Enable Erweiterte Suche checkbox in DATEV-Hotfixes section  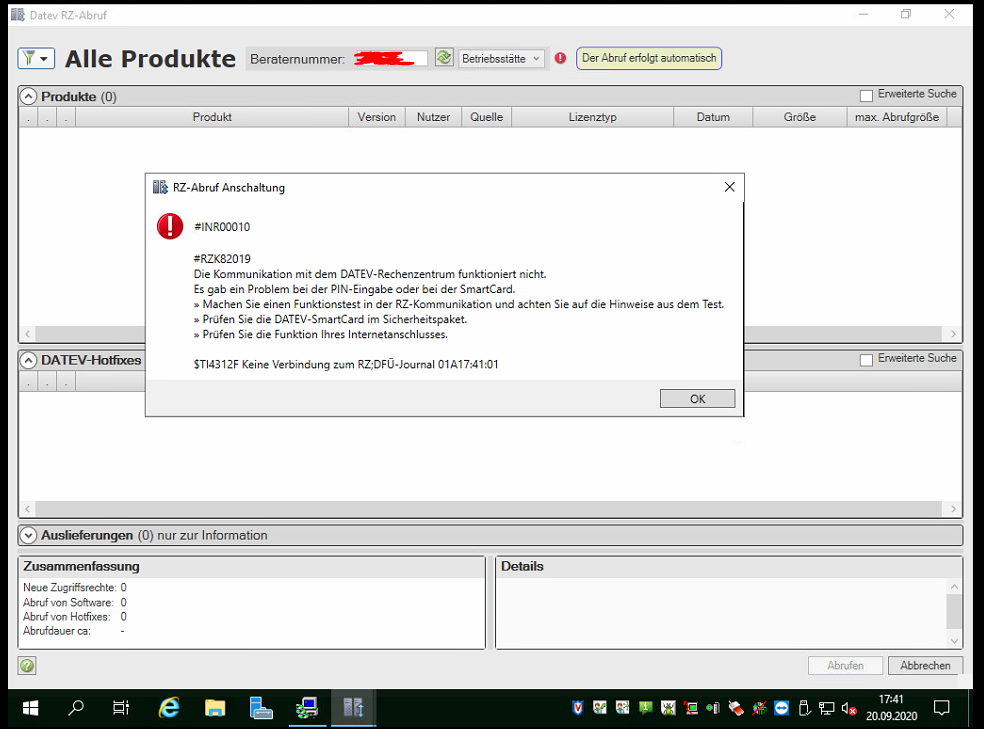867,359
